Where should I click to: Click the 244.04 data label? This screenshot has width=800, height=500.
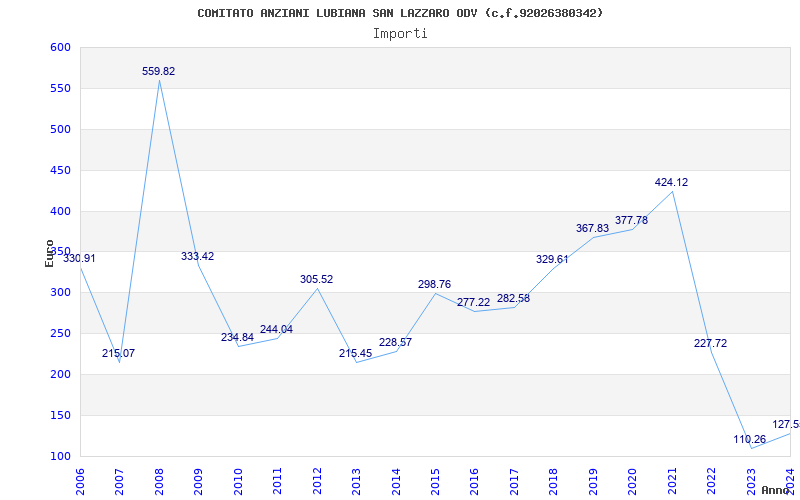pyautogui.click(x=277, y=330)
